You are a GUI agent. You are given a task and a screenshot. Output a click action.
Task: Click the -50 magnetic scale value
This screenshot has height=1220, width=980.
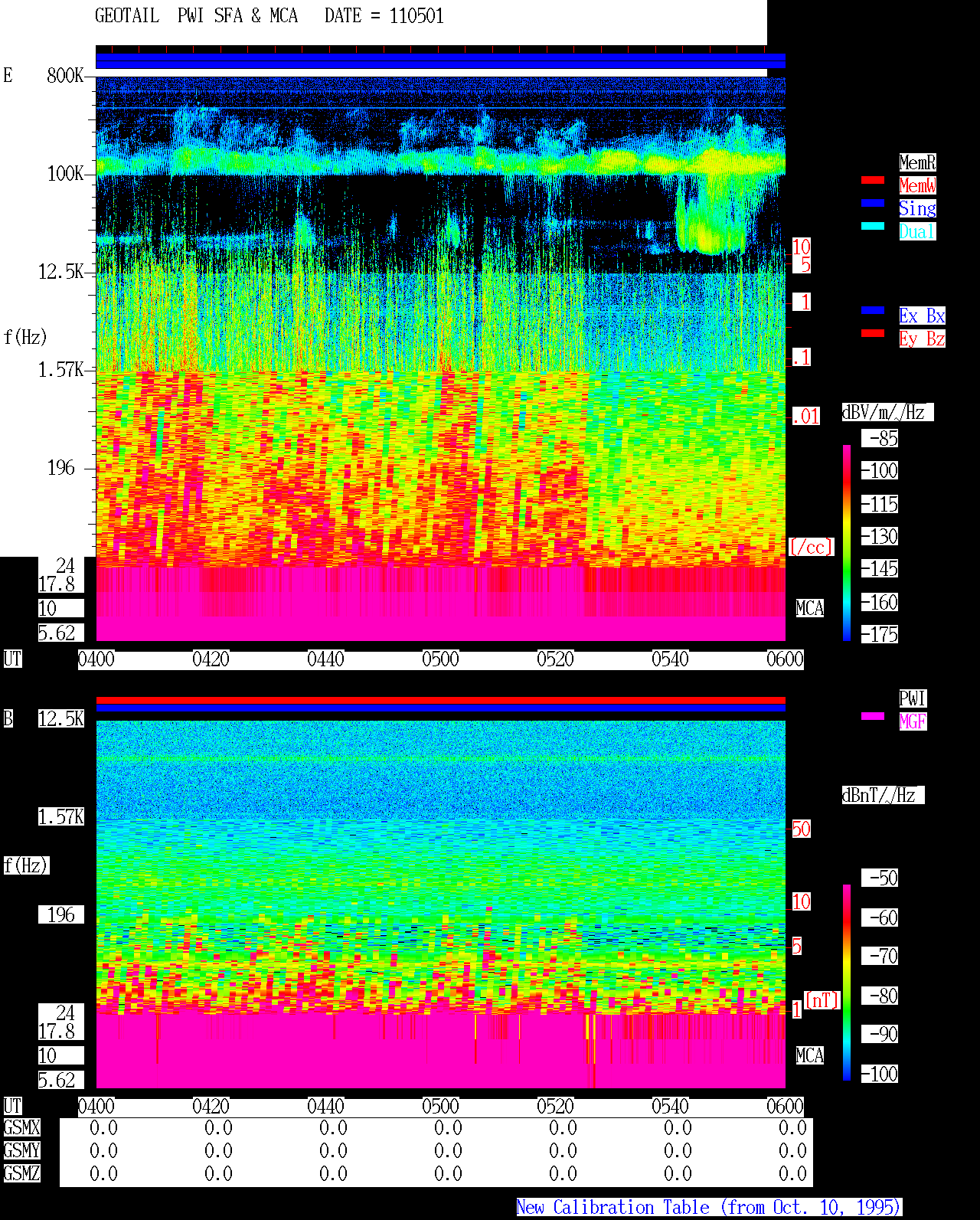(880, 878)
